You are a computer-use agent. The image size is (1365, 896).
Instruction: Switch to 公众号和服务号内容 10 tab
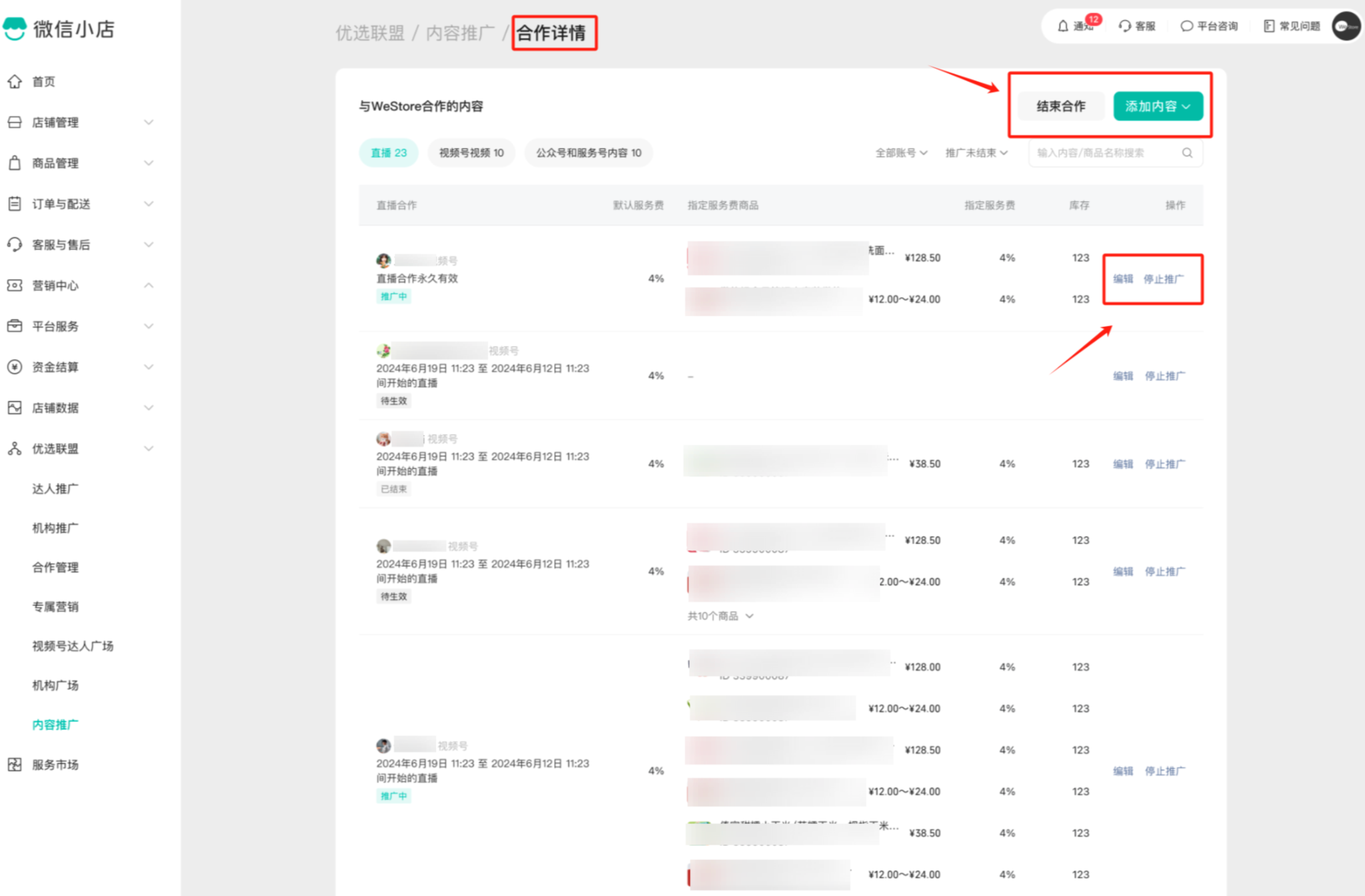(x=589, y=153)
